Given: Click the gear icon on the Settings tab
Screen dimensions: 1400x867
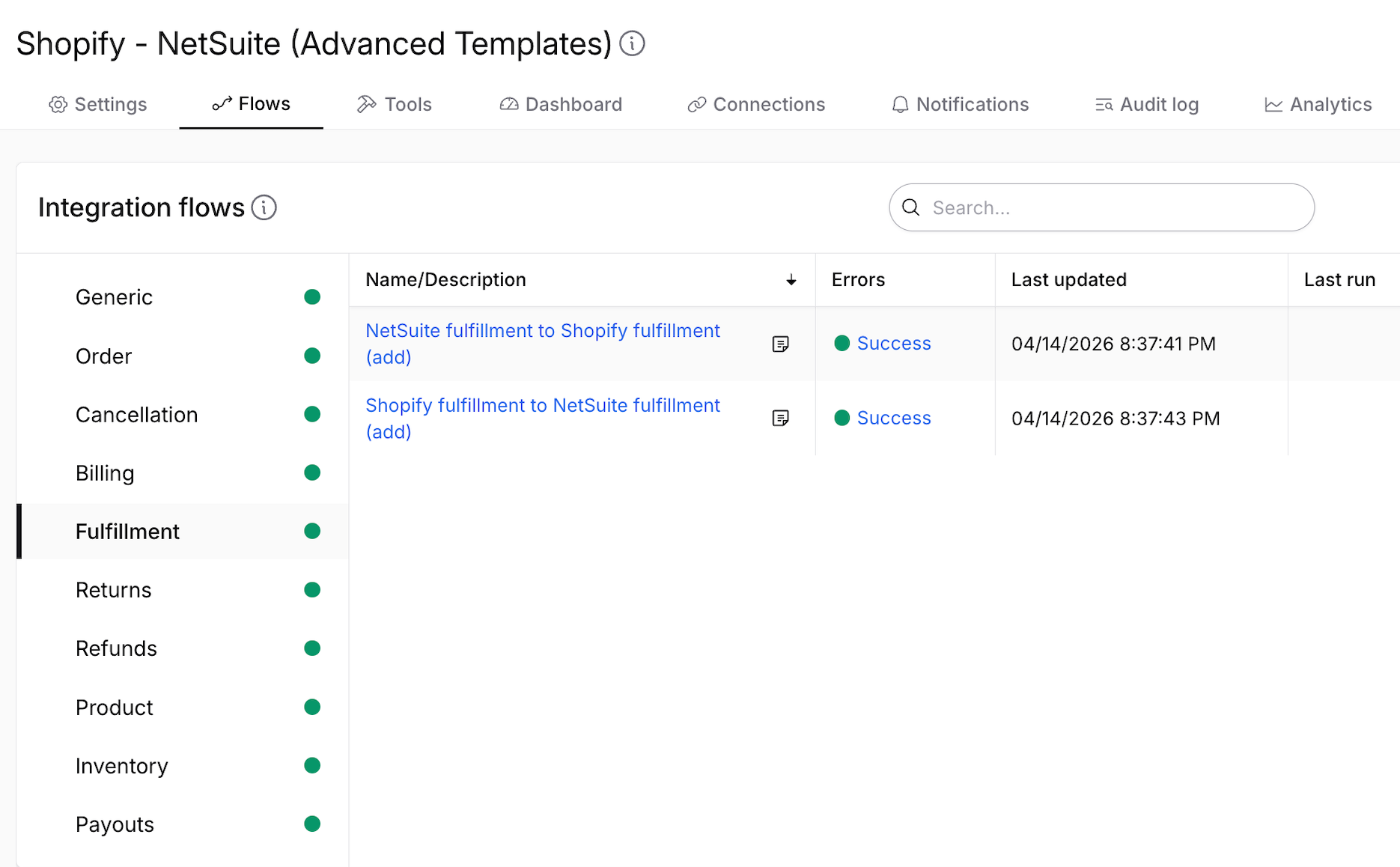Looking at the screenshot, I should [58, 104].
